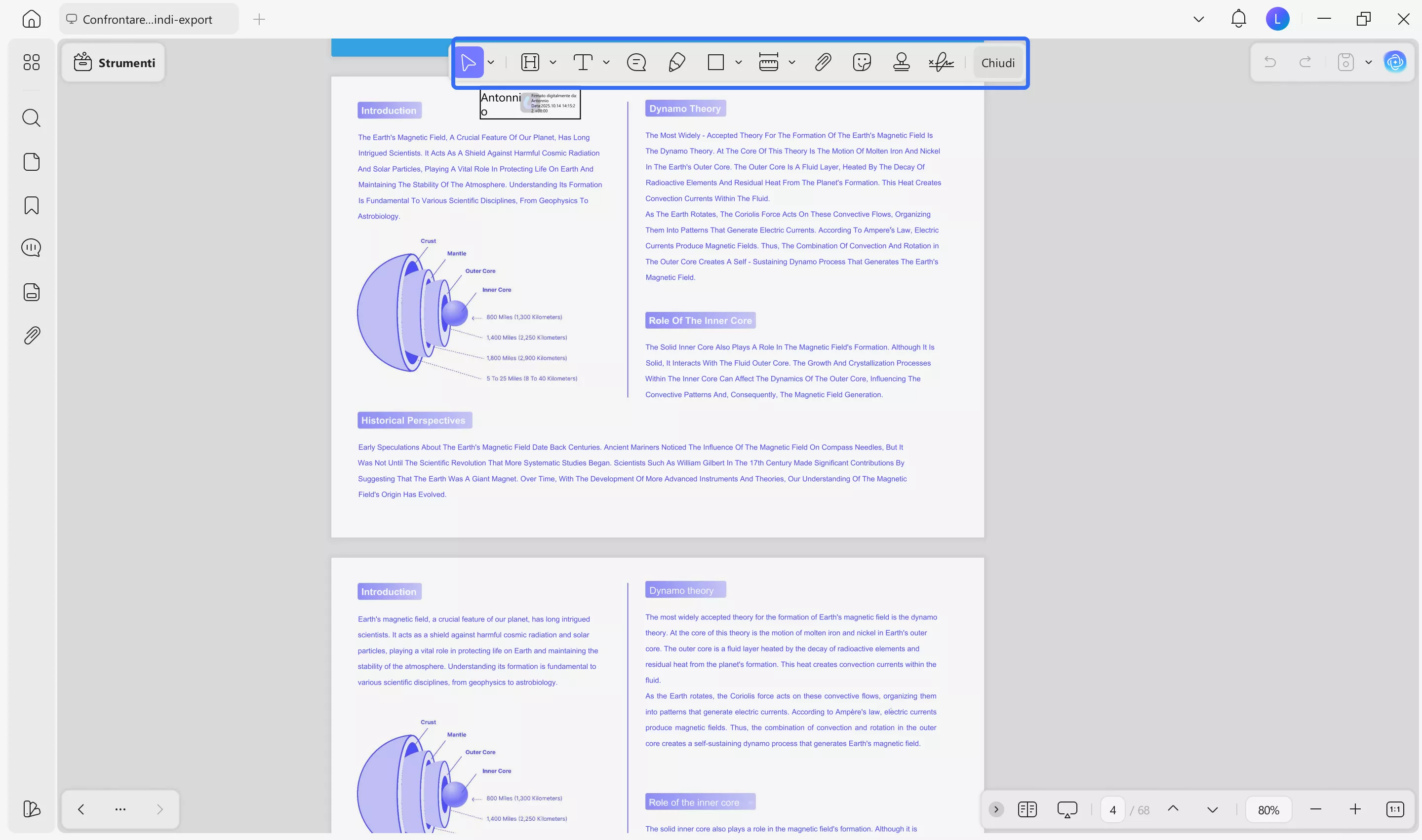Select the Pencil drawing tool
Screen dimensions: 1422x840
tap(676, 62)
